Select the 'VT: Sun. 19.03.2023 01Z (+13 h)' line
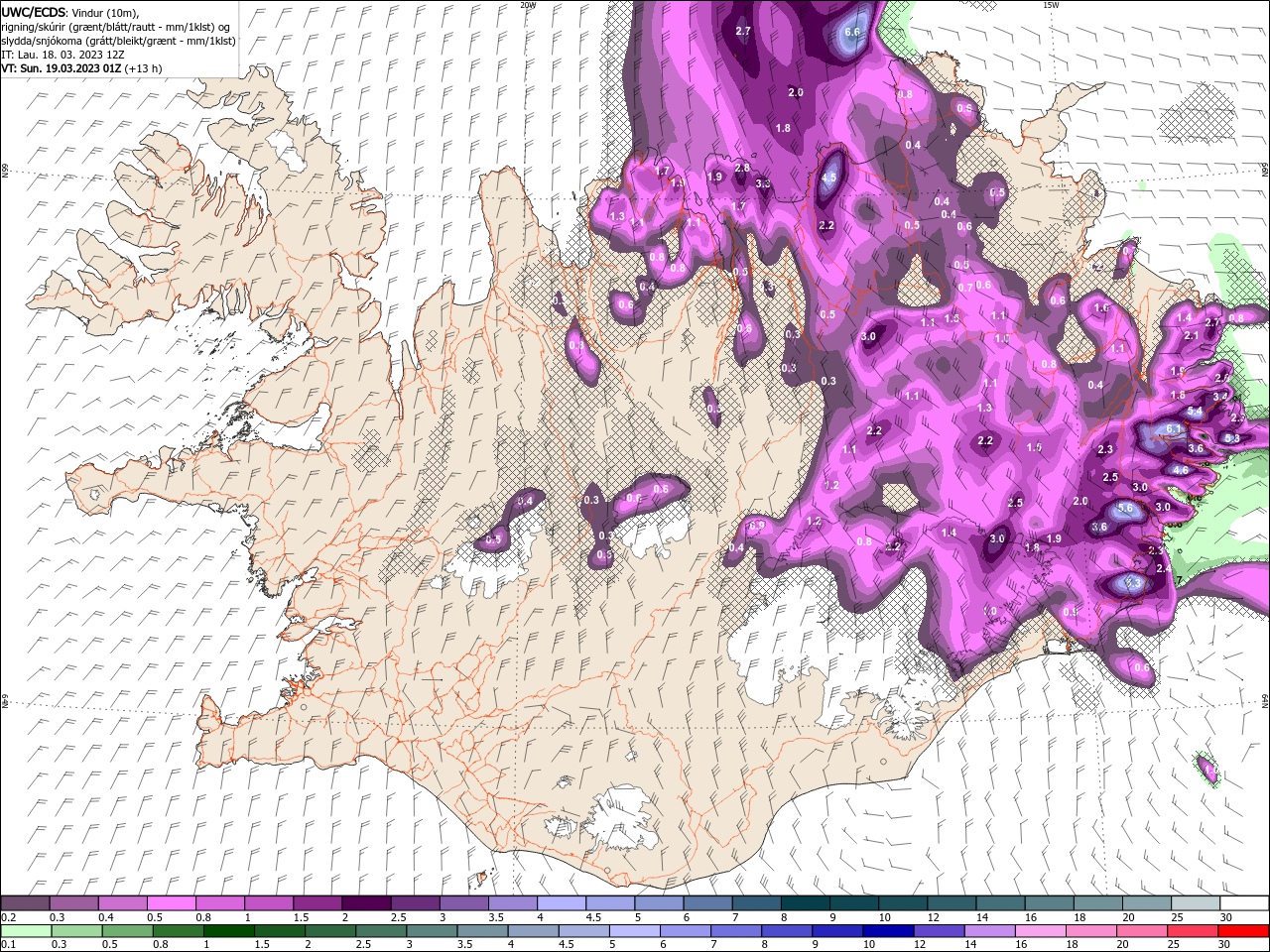Viewport: 1270px width, 952px height. click(x=81, y=68)
